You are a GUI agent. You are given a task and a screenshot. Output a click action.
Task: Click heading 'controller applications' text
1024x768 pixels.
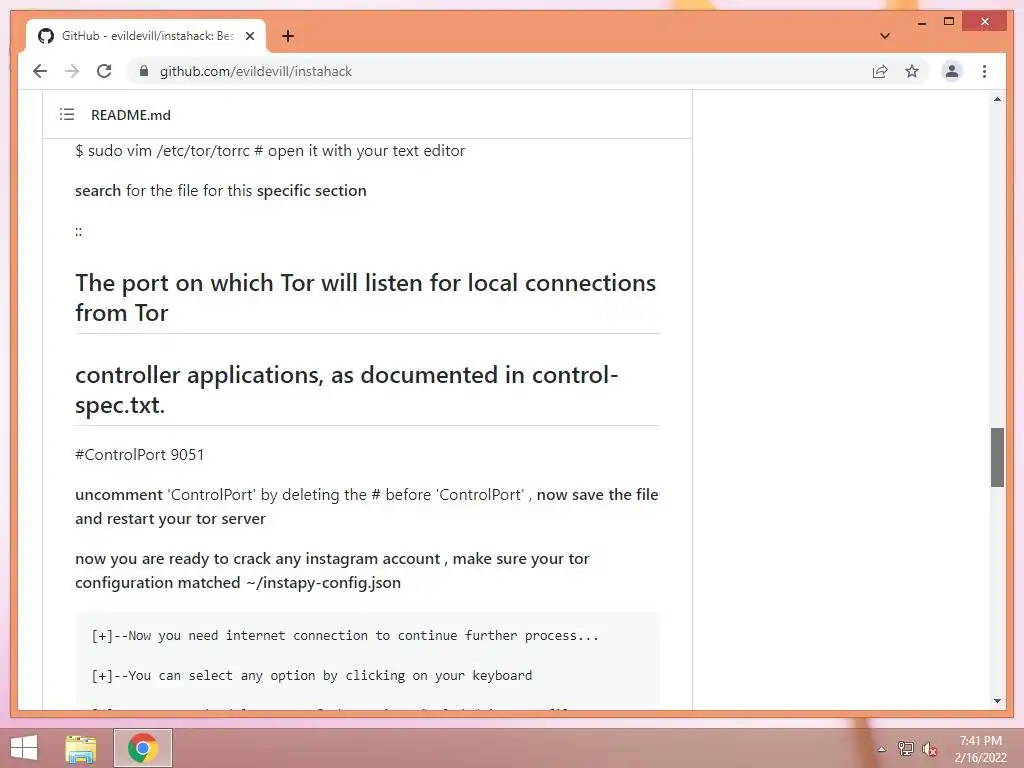tap(347, 390)
